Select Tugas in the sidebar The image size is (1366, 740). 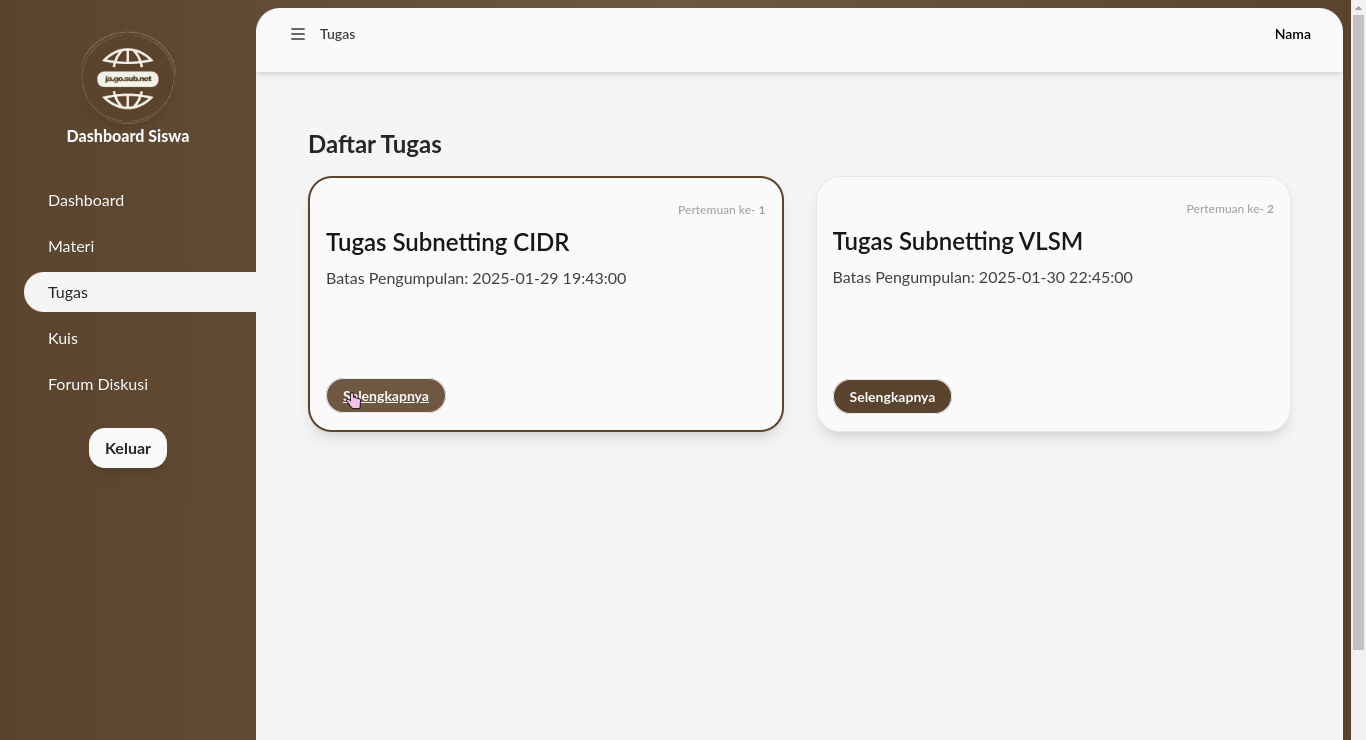68,292
